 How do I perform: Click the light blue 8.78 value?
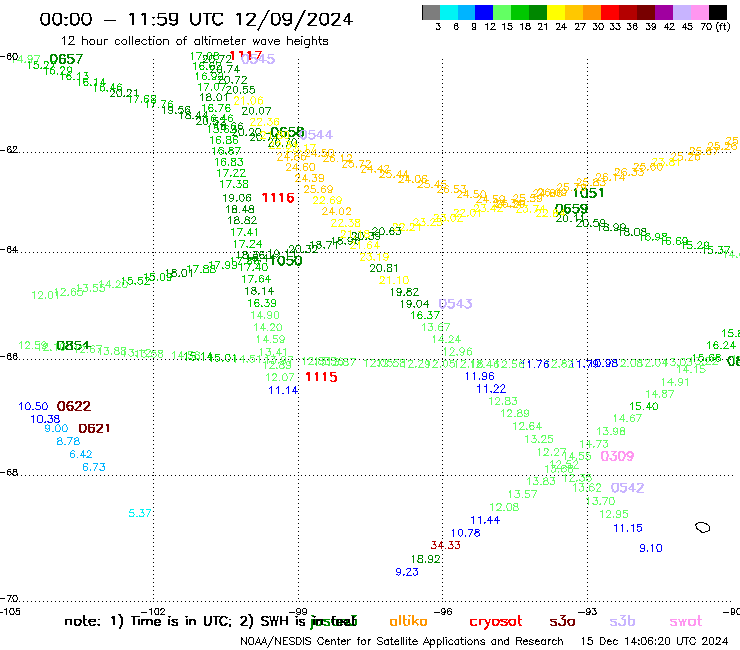(x=68, y=441)
